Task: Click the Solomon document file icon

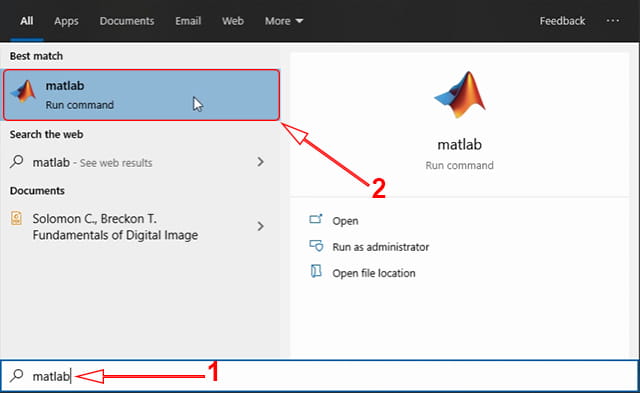Action: pyautogui.click(x=16, y=218)
